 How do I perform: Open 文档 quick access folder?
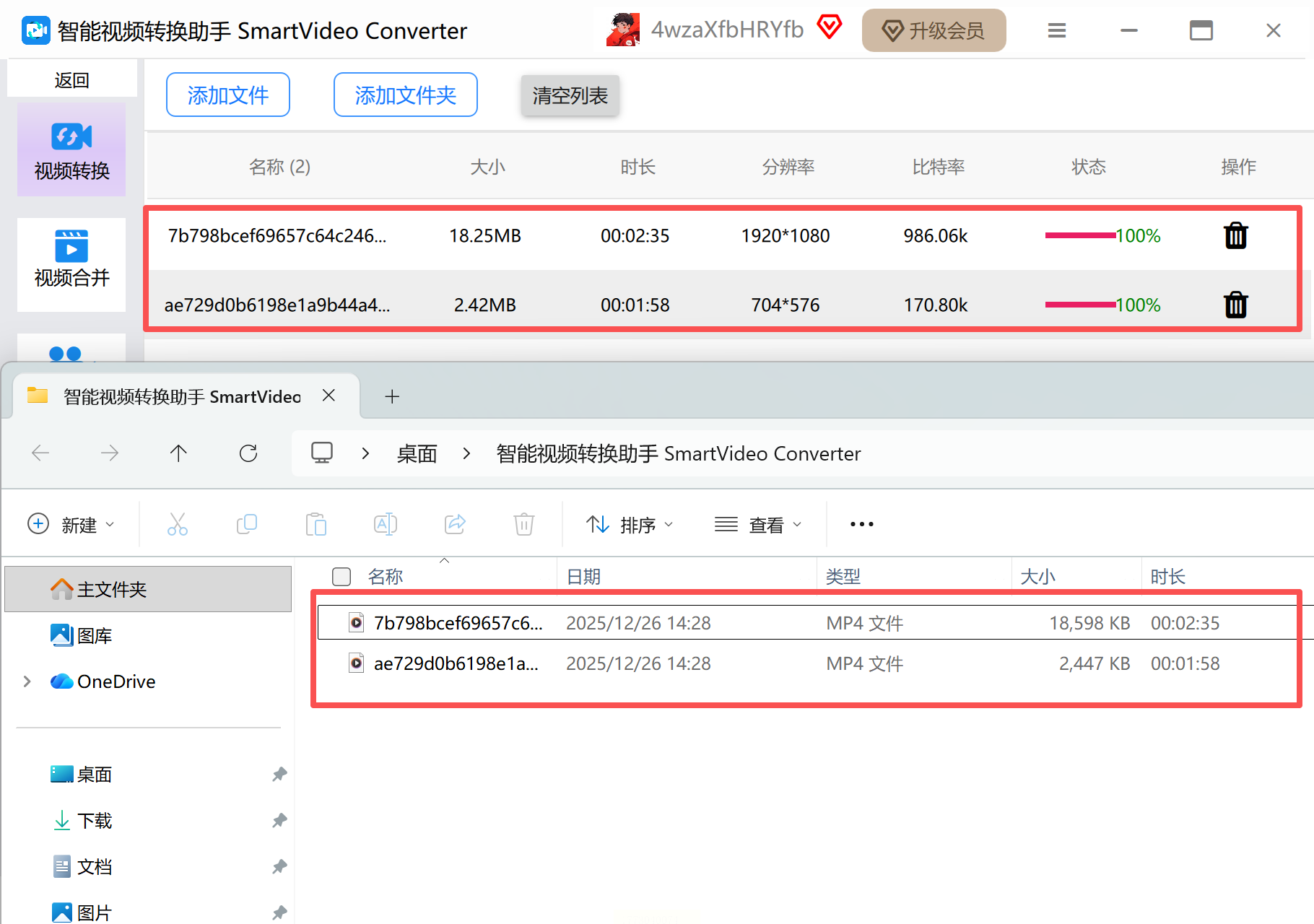click(82, 867)
